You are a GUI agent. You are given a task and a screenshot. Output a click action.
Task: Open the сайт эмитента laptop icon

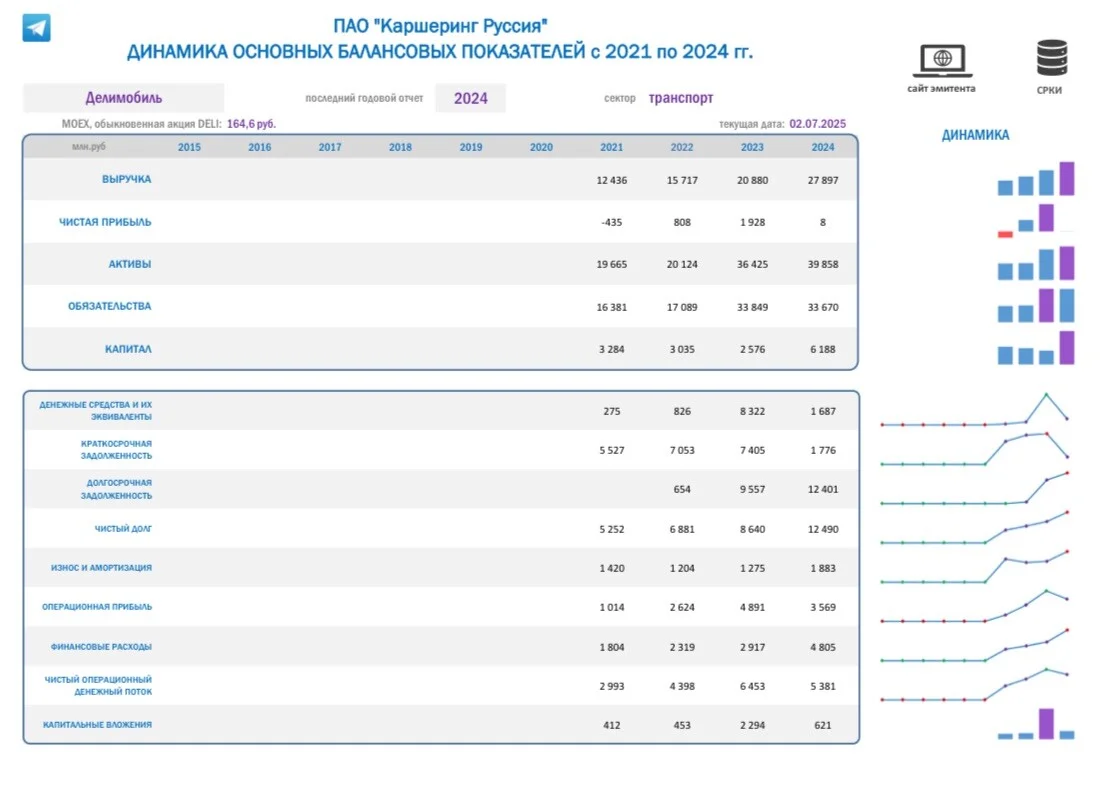click(x=942, y=61)
